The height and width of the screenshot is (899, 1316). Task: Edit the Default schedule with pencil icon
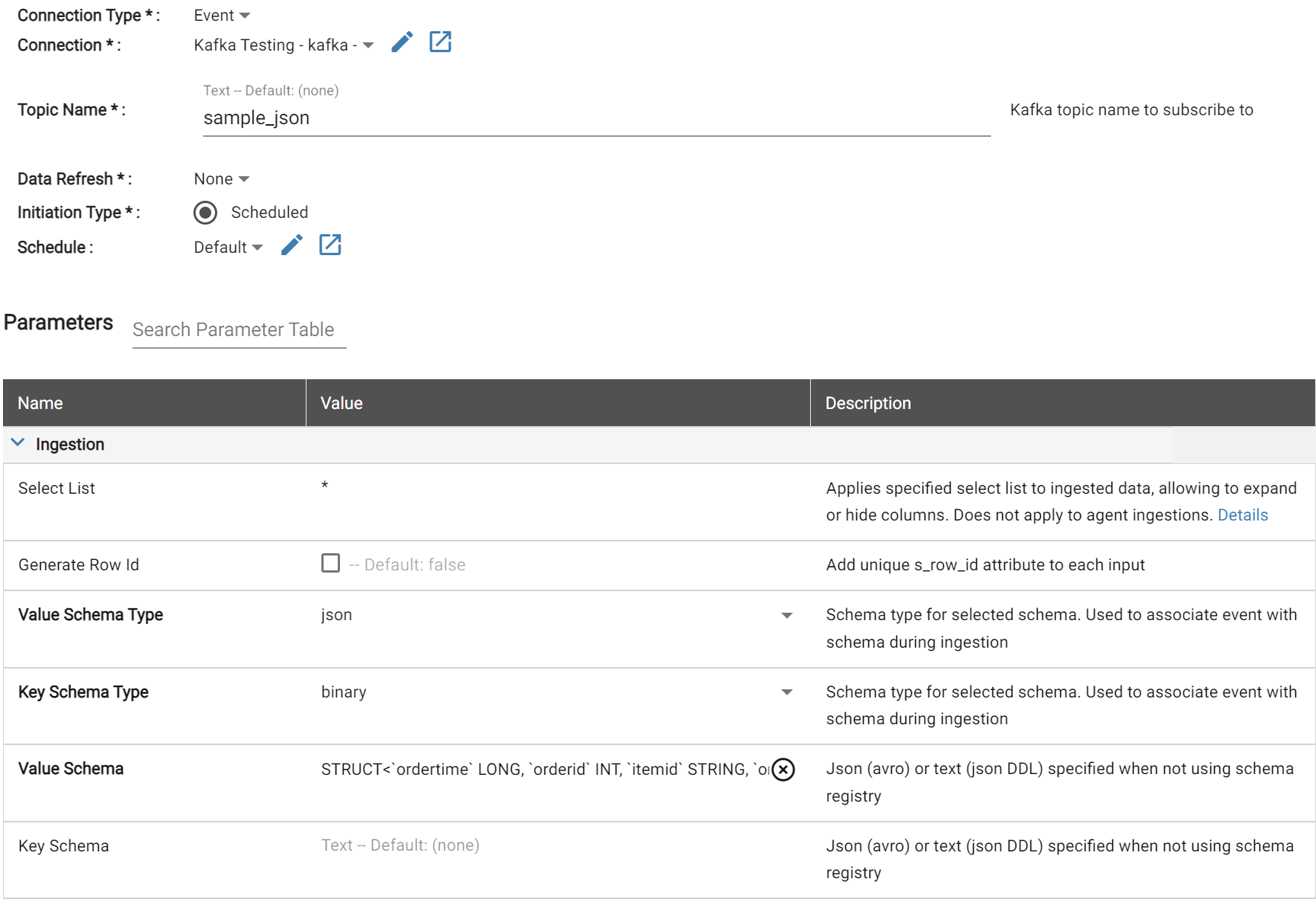click(292, 245)
